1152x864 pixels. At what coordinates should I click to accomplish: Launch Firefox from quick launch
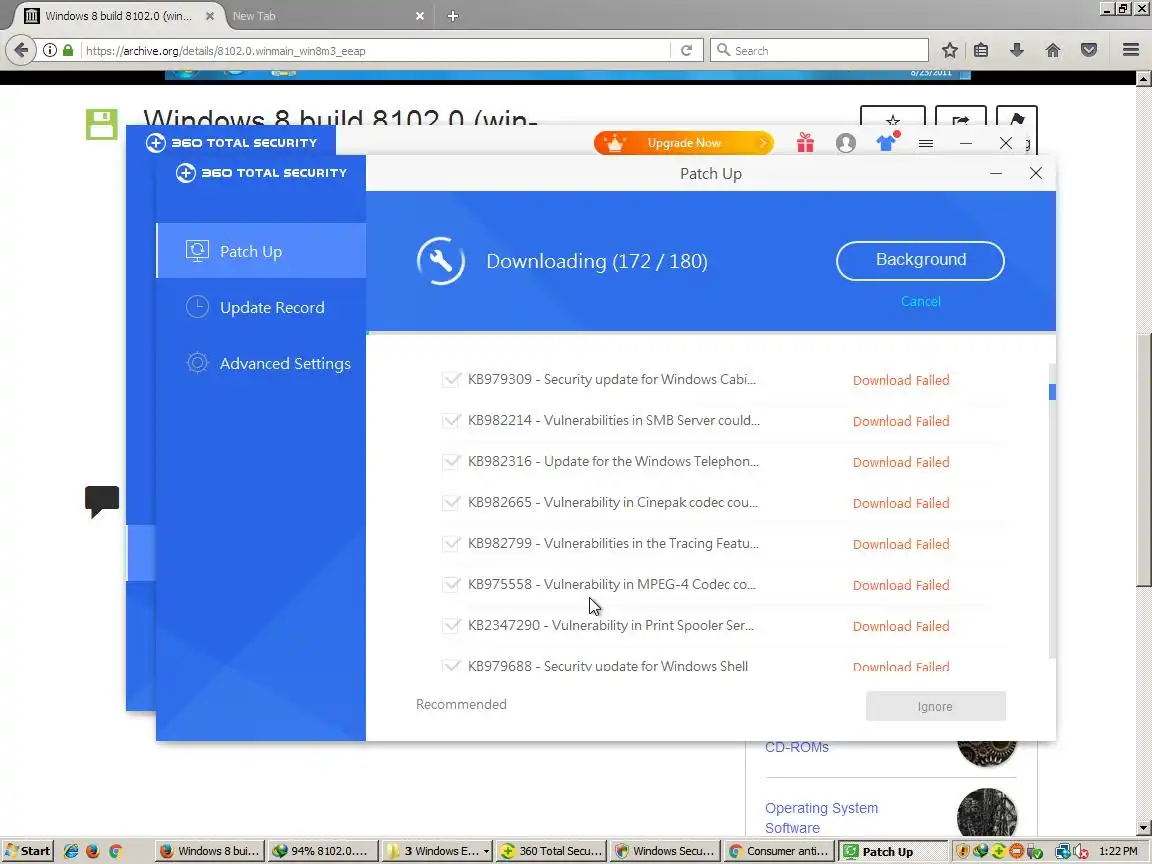click(93, 851)
